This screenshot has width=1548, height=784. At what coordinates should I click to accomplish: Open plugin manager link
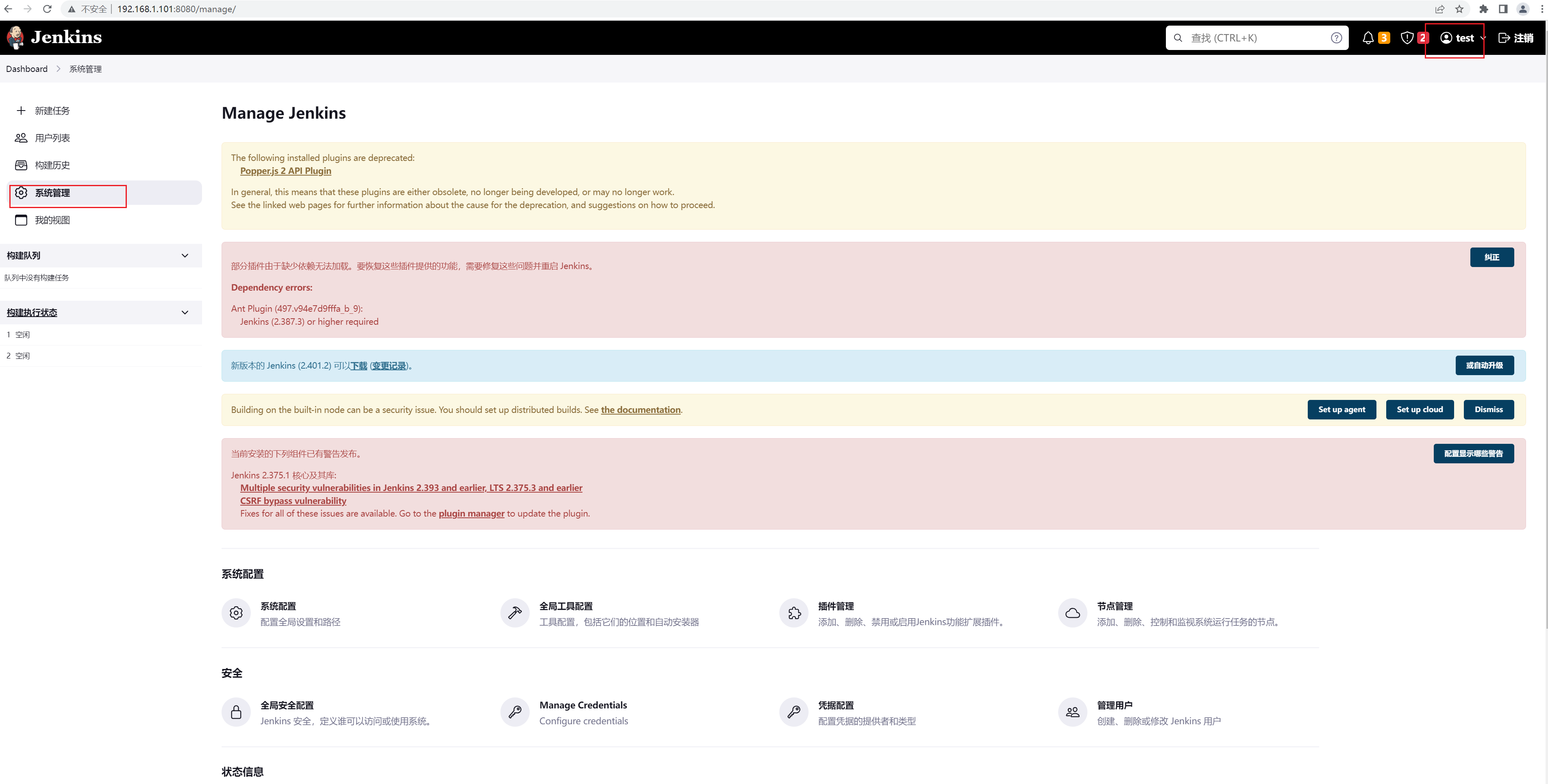click(472, 514)
